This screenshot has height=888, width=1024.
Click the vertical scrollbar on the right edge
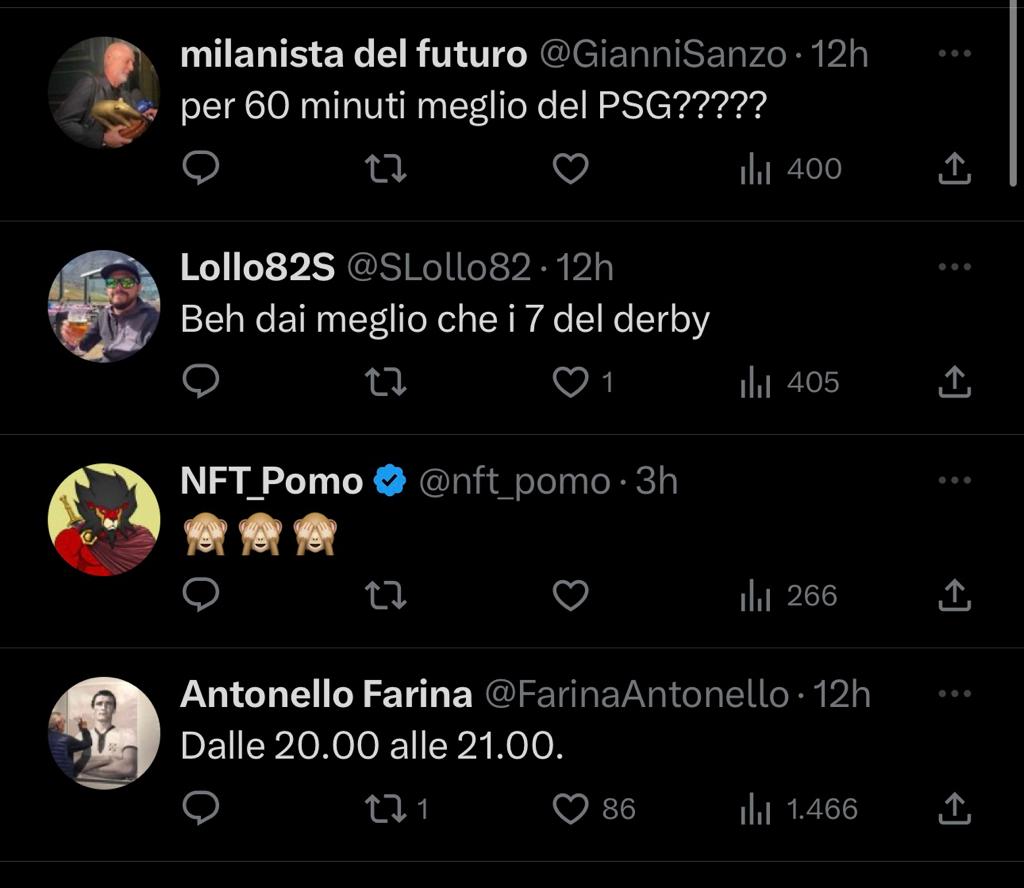[1014, 95]
